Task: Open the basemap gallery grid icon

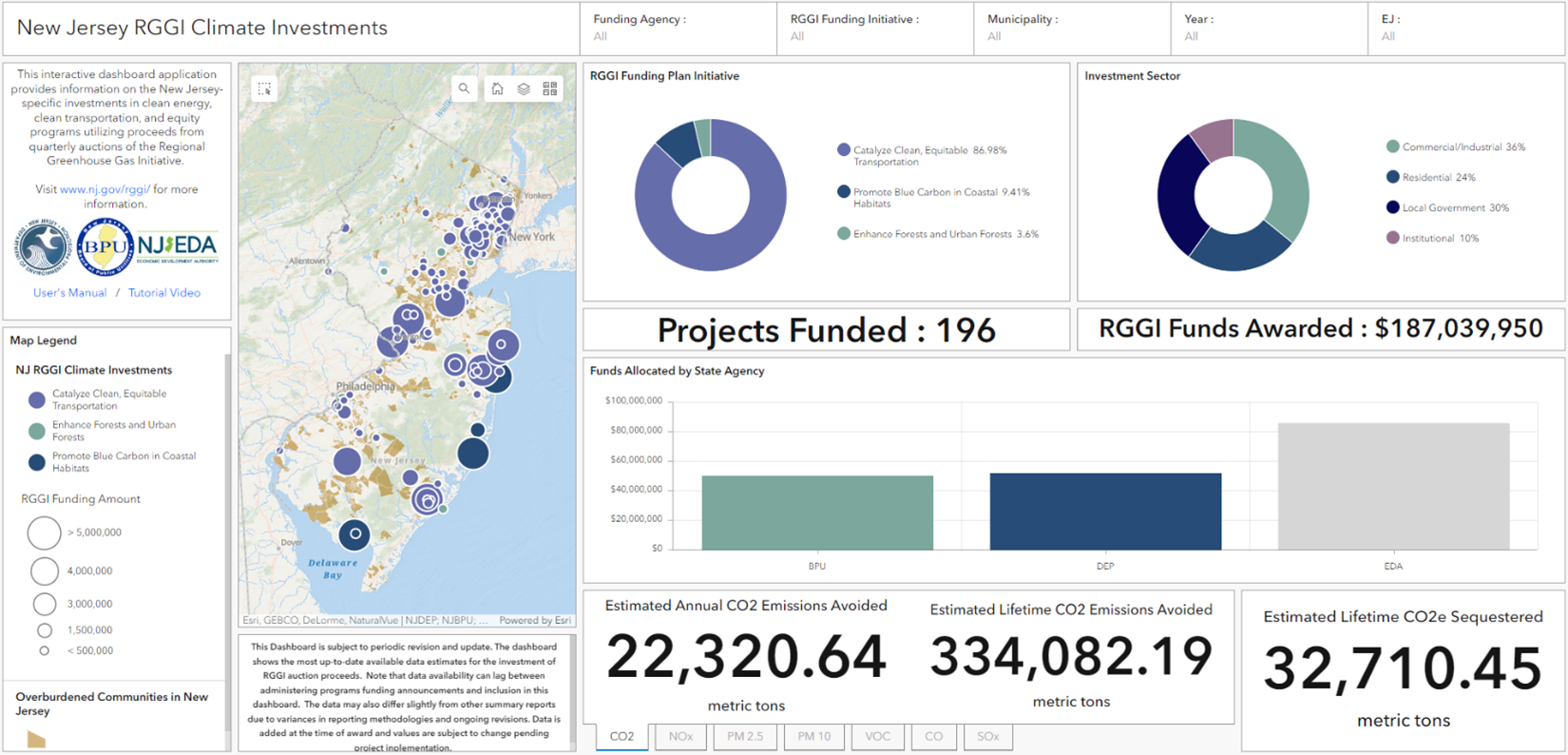Action: [x=550, y=88]
